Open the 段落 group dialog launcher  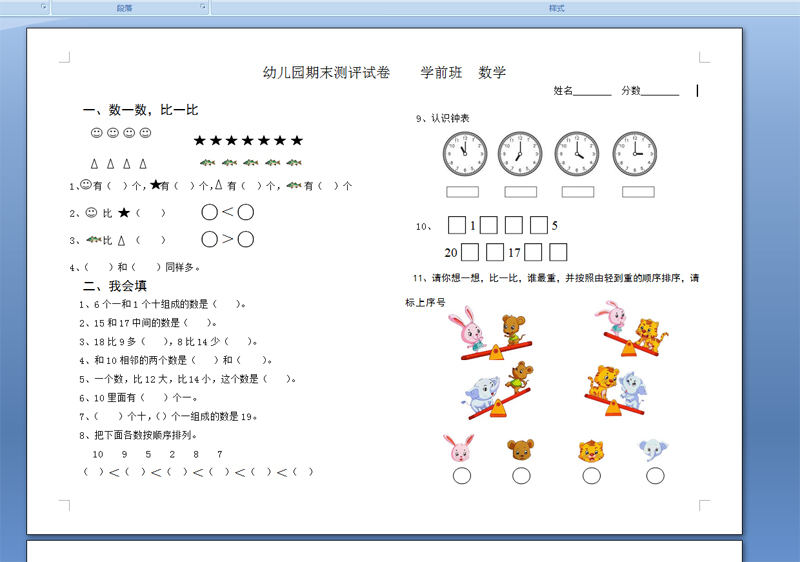pos(203,7)
